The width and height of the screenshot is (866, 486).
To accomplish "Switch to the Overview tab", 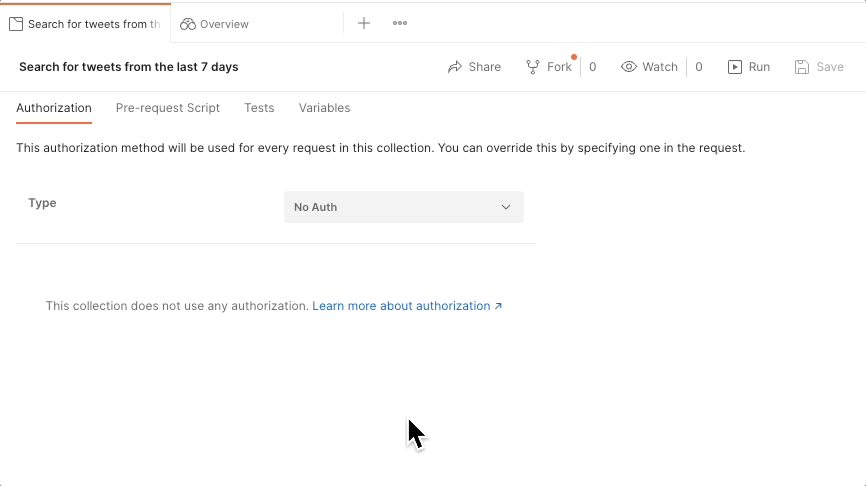I will tap(257, 24).
